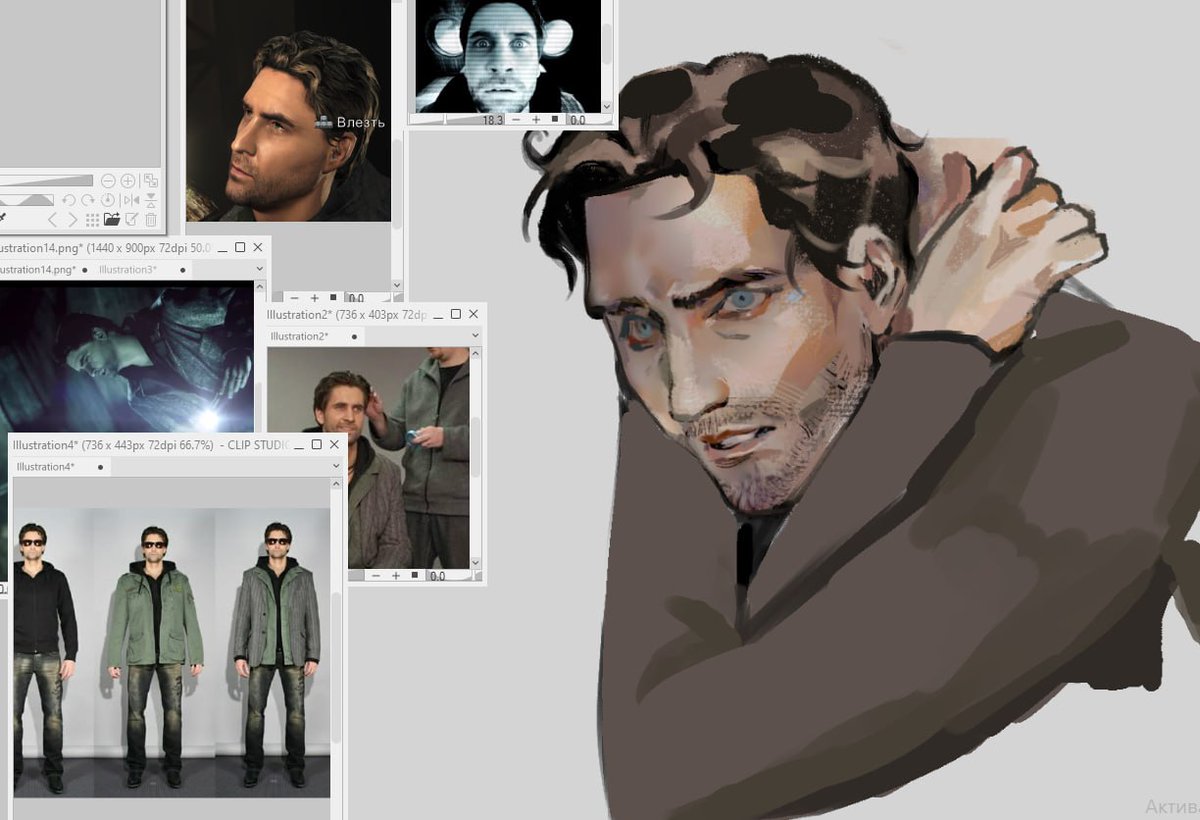Maximize the Illustration4 window
This screenshot has height=820, width=1200.
(x=316, y=444)
